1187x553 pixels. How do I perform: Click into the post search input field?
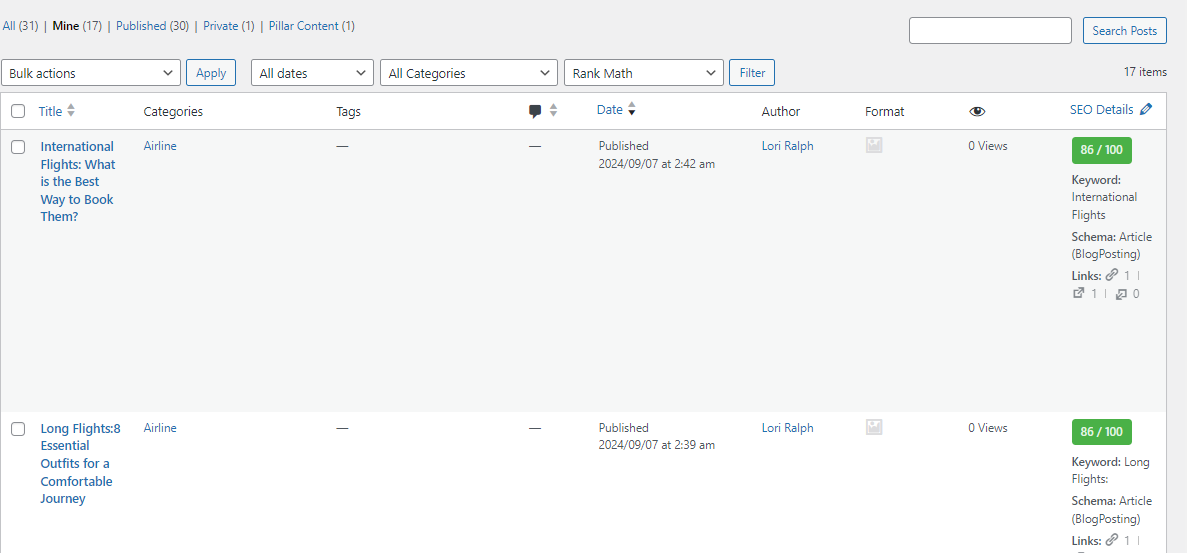point(989,31)
